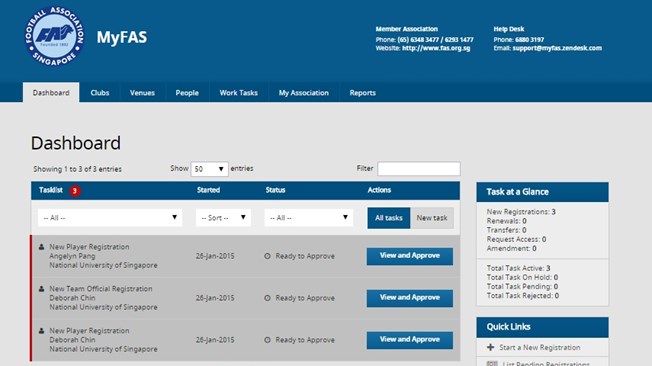Click the list icon beside List Pending Registrations

[492, 364]
